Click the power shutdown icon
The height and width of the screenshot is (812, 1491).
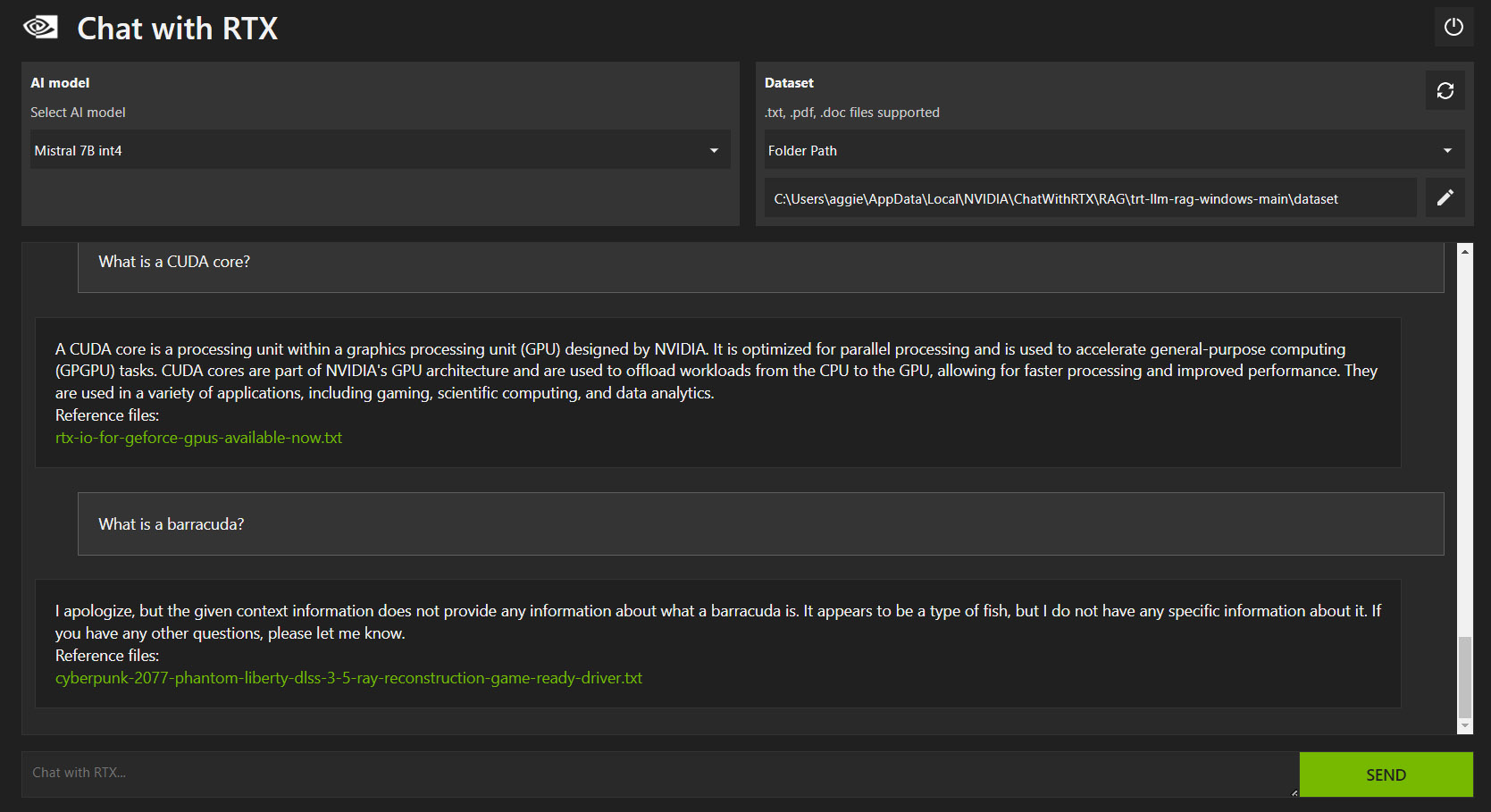[x=1453, y=27]
